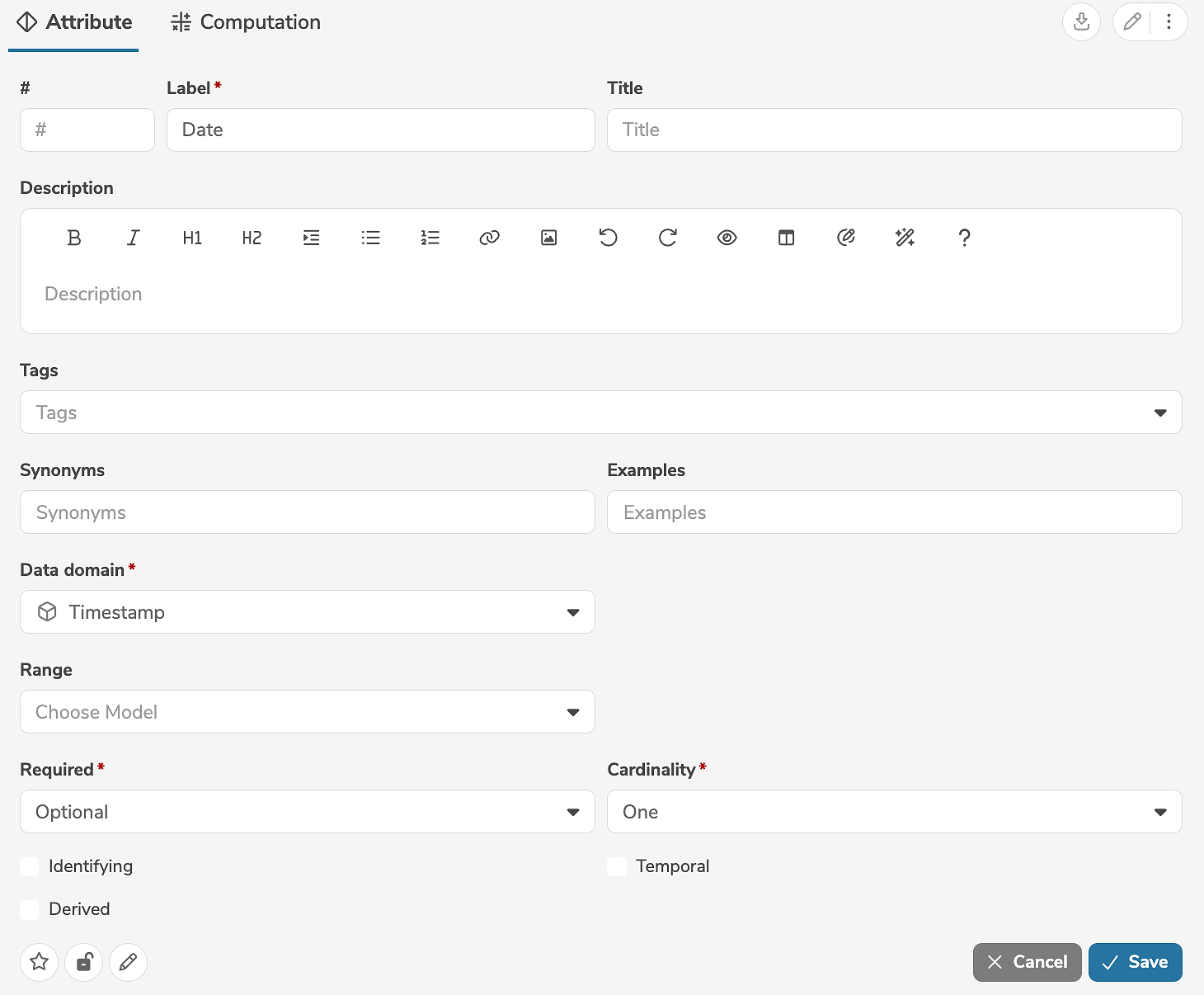The image size is (1204, 995).
Task: Click the download icon at top right
Action: (x=1081, y=22)
